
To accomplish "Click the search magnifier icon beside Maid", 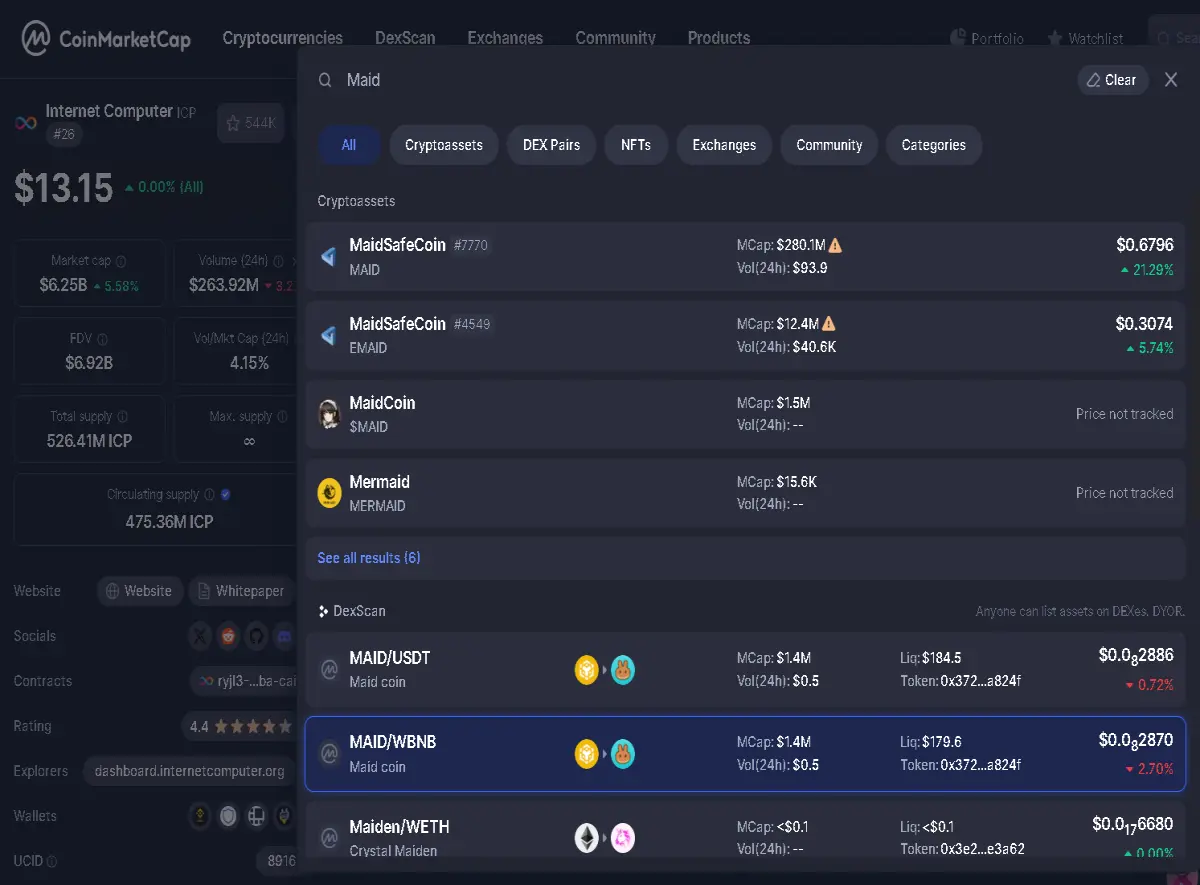I will click(x=325, y=80).
